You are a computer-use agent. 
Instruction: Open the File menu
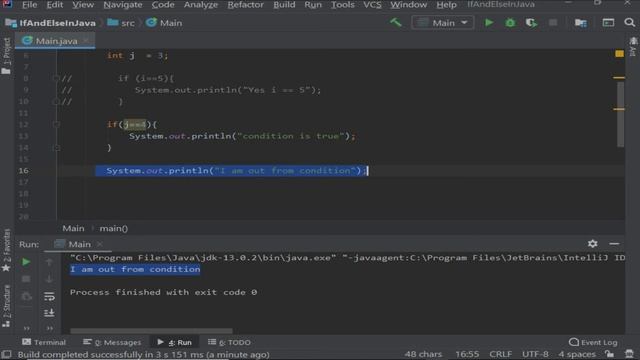(29, 5)
